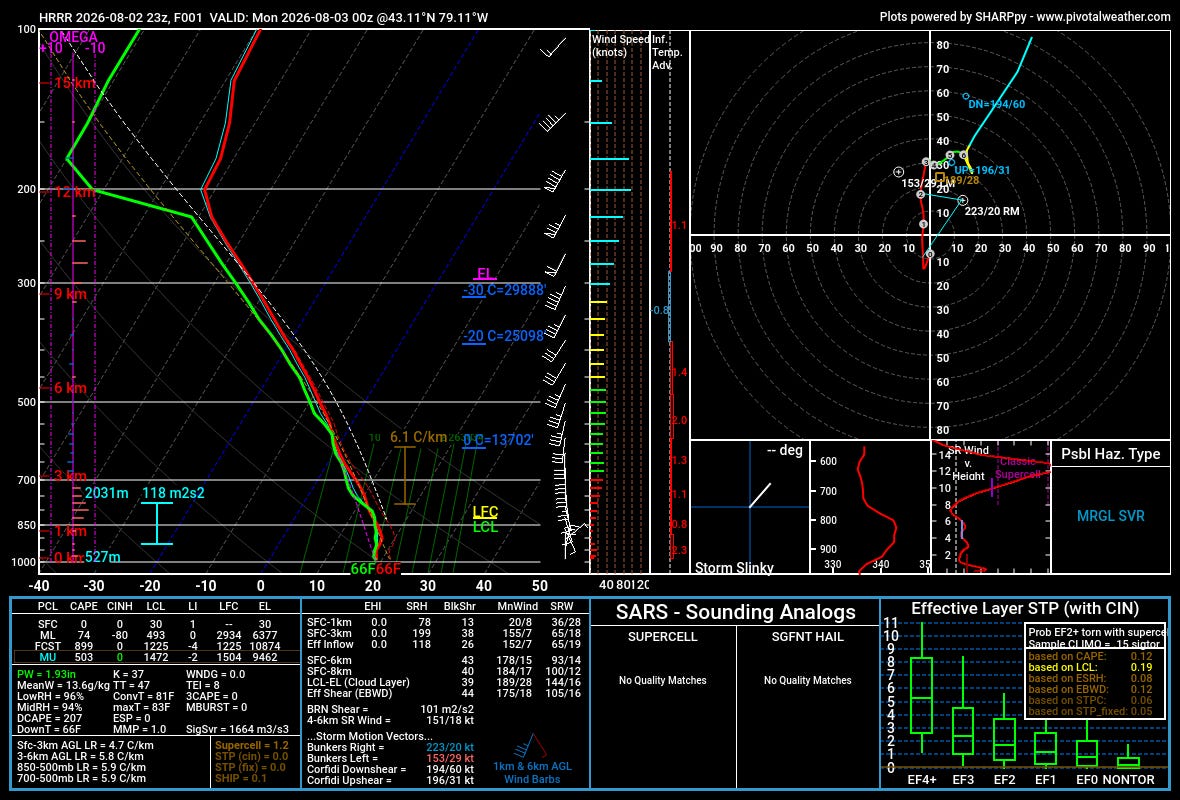Click the MRGL SVR hazard type label
This screenshot has height=800, width=1180.
1110,516
